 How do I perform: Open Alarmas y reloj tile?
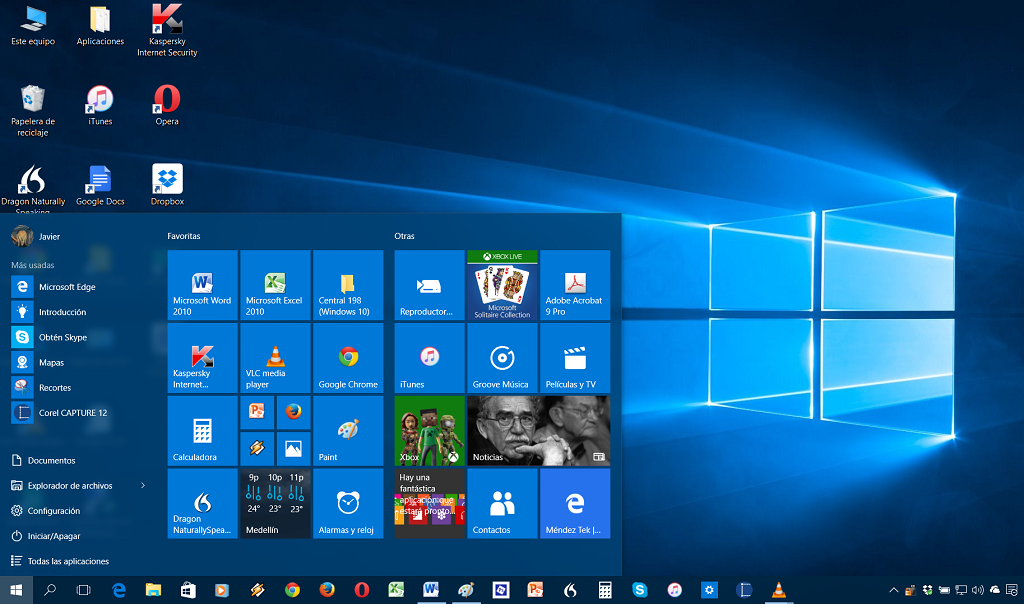(348, 503)
